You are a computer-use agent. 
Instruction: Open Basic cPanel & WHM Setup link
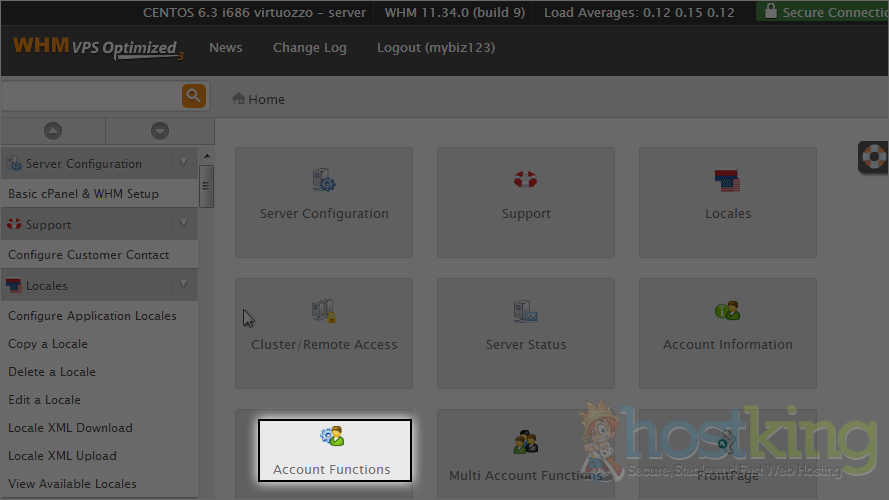click(83, 194)
